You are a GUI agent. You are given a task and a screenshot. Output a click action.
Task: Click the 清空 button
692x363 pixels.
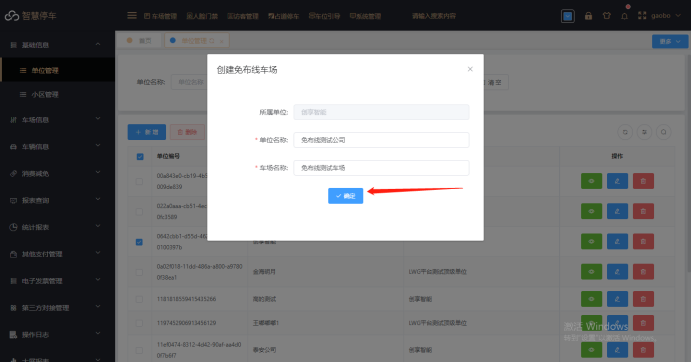[495, 82]
